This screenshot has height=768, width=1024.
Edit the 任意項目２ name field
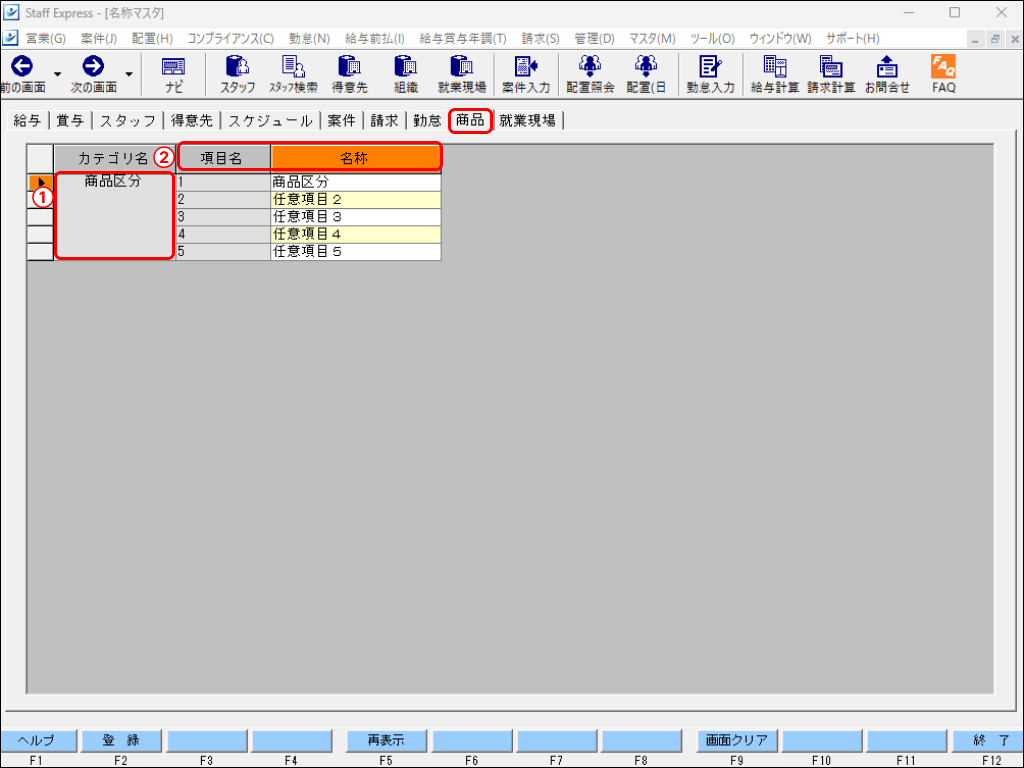point(356,199)
